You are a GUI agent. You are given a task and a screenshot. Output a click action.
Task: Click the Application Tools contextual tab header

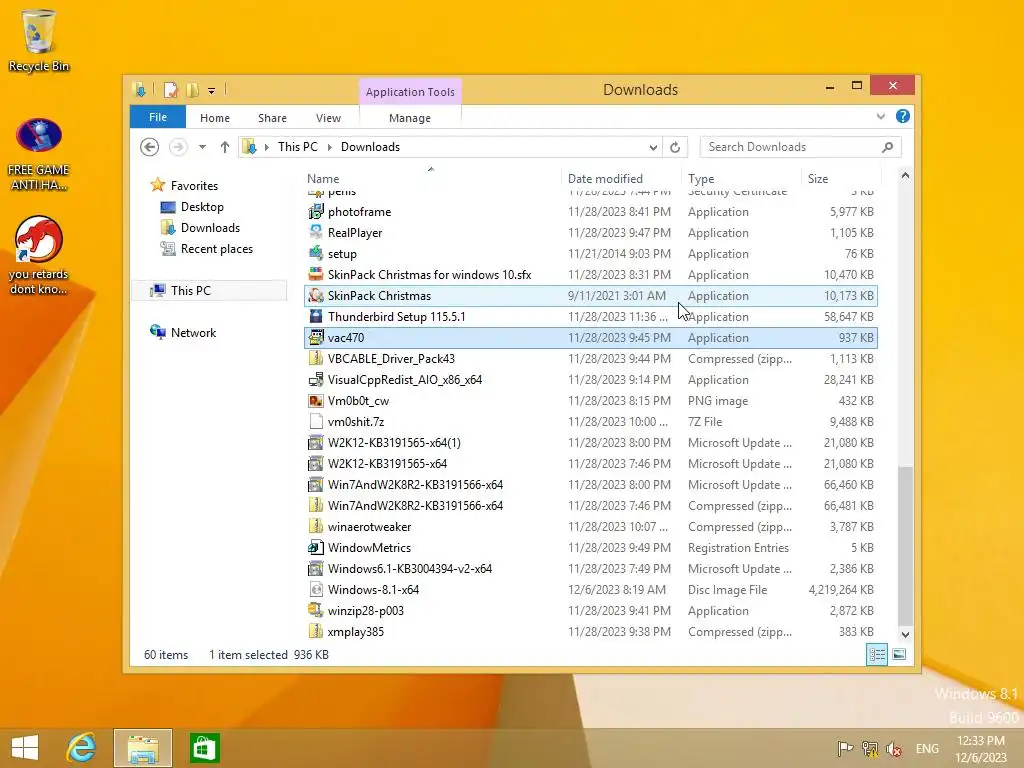tap(410, 91)
